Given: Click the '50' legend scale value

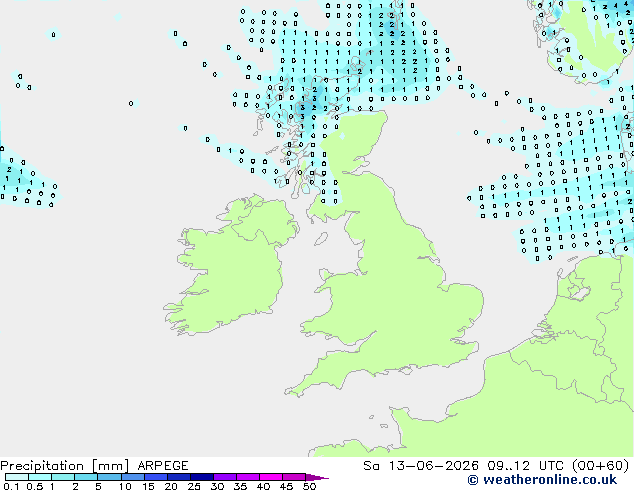Looking at the screenshot, I should [x=309, y=486].
